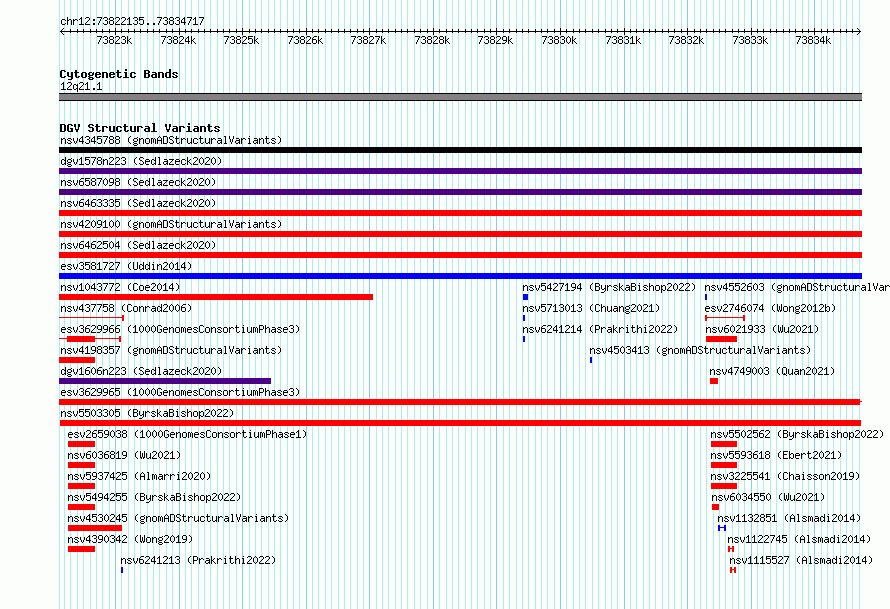
Task: Select the nsv1115527 Alsmadi2014 label
Action: 801,560
